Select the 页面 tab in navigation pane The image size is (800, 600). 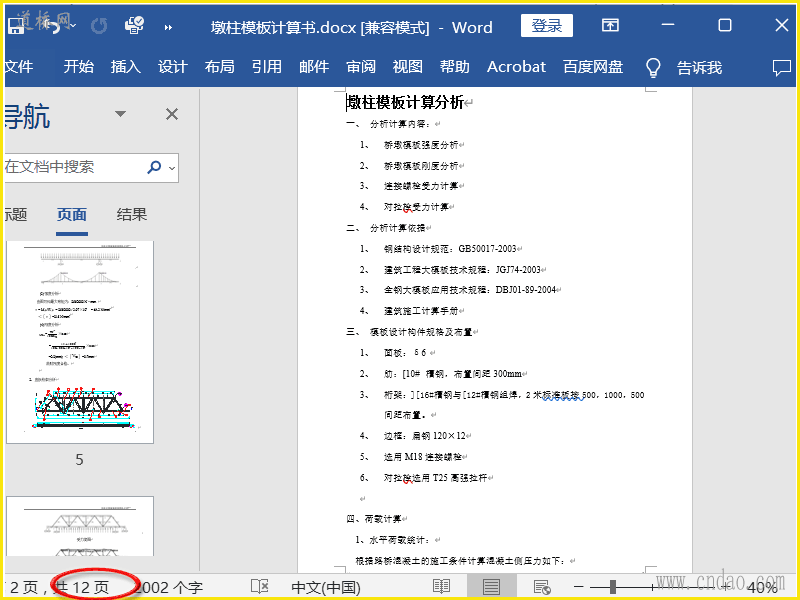click(x=71, y=215)
